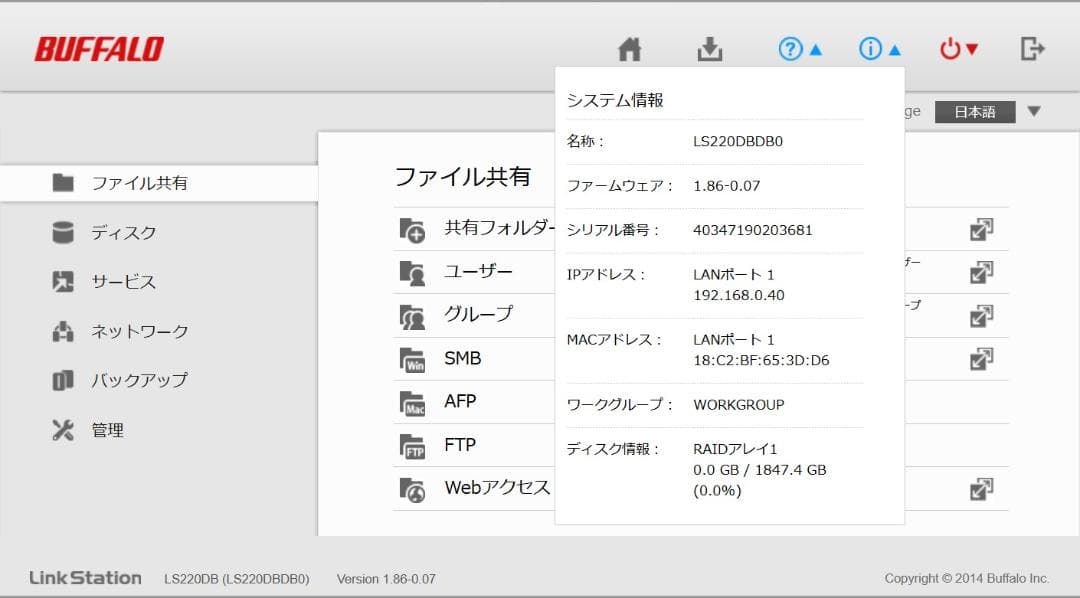Viewport: 1080px width, 598px height.
Task: Open user row popup settings icon
Action: point(982,273)
